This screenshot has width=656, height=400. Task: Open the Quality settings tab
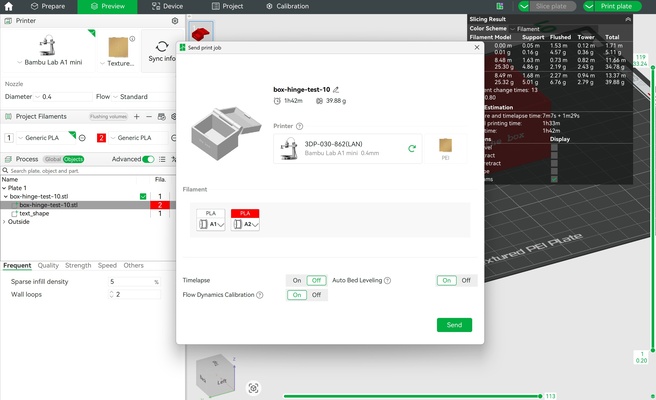point(48,265)
